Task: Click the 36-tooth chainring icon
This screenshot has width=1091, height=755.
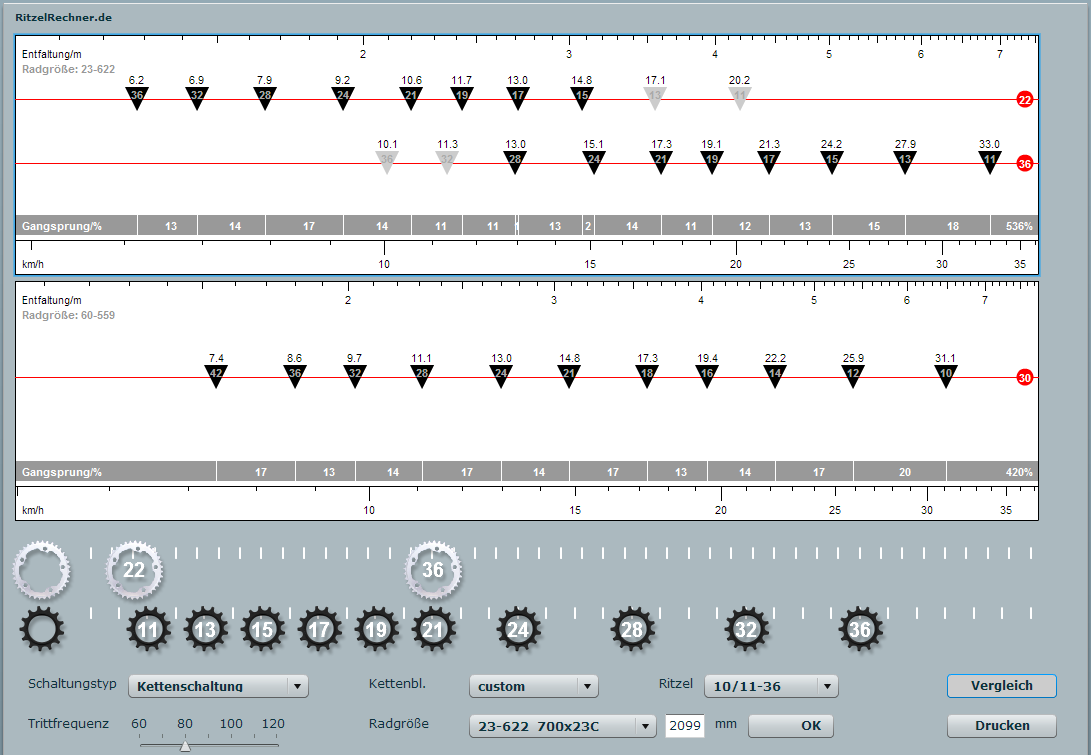Action: (432, 570)
